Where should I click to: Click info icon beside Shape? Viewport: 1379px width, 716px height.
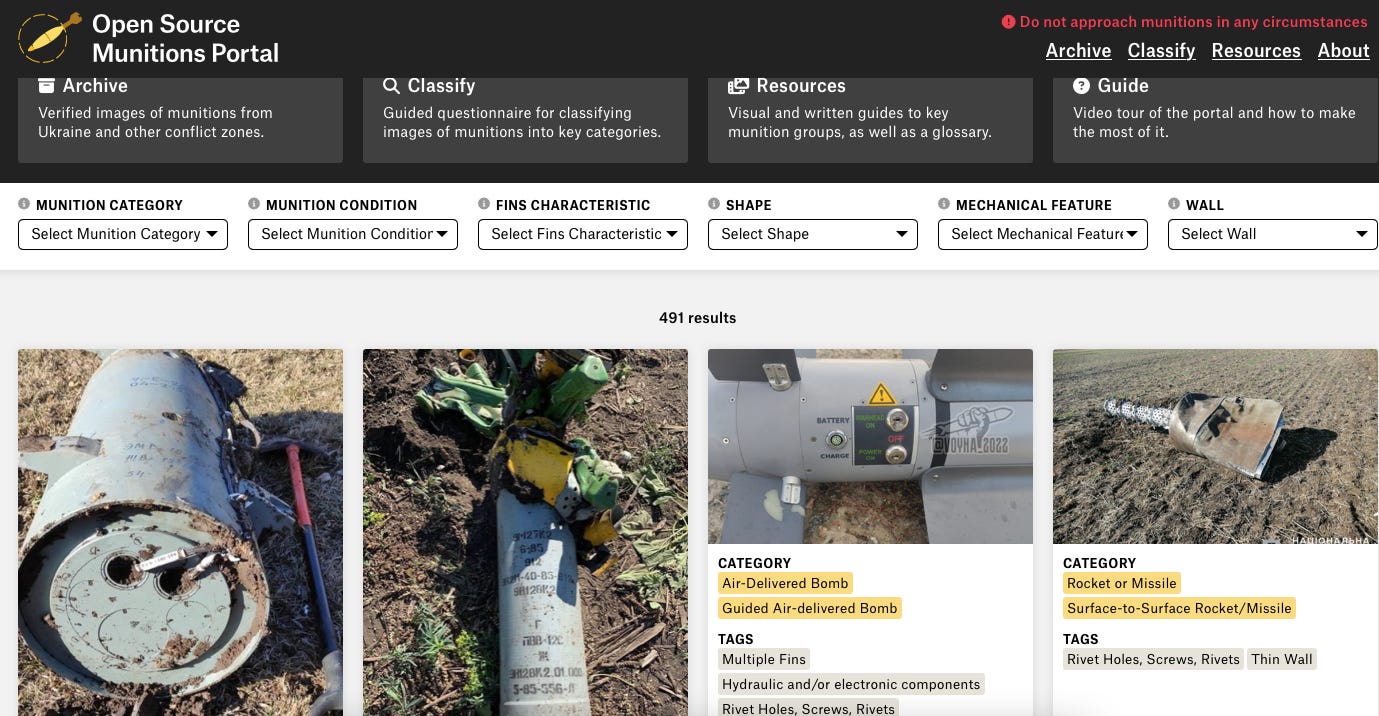click(714, 204)
